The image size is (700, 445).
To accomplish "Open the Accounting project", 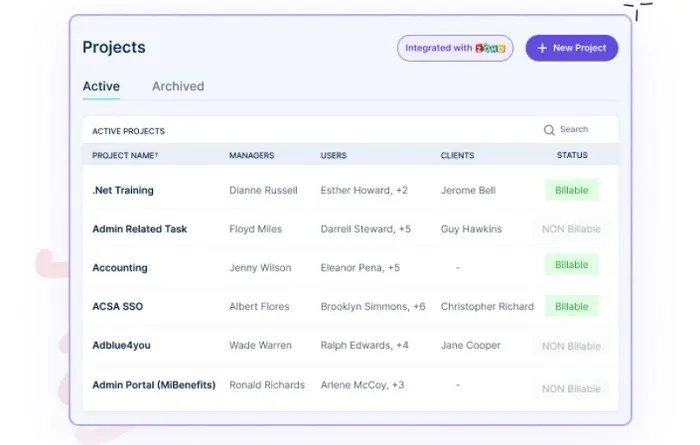I will pyautogui.click(x=120, y=268).
